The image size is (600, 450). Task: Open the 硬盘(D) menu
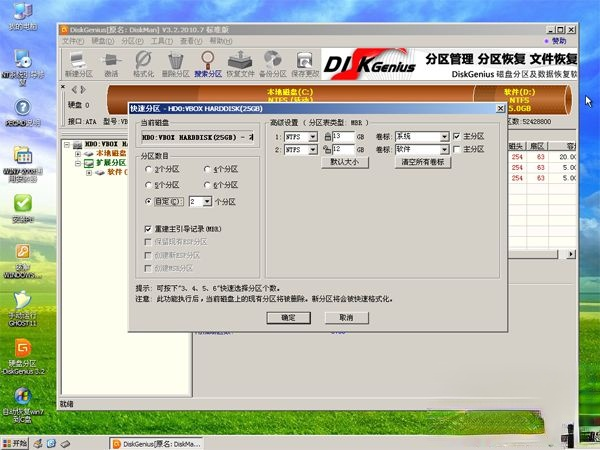click(103, 41)
